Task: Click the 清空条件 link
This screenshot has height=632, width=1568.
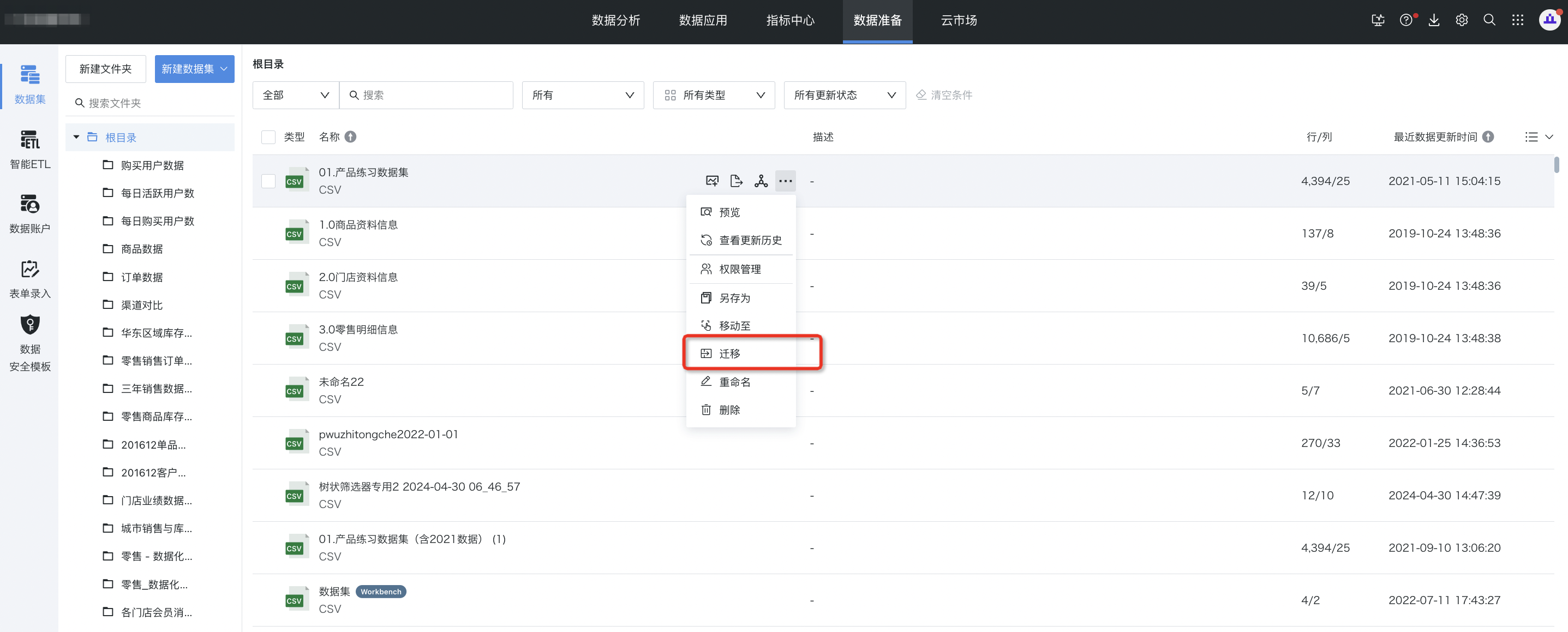Action: (944, 95)
